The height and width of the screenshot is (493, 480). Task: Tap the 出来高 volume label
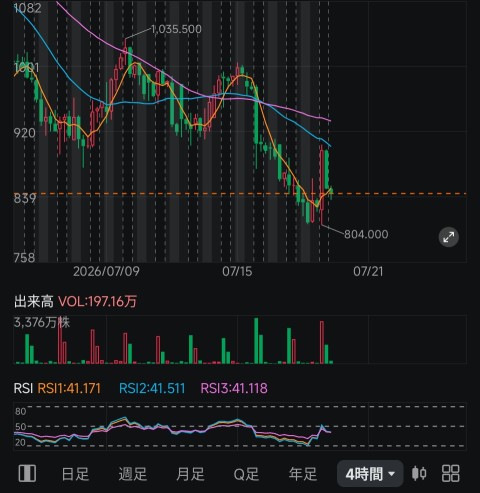pos(34,301)
